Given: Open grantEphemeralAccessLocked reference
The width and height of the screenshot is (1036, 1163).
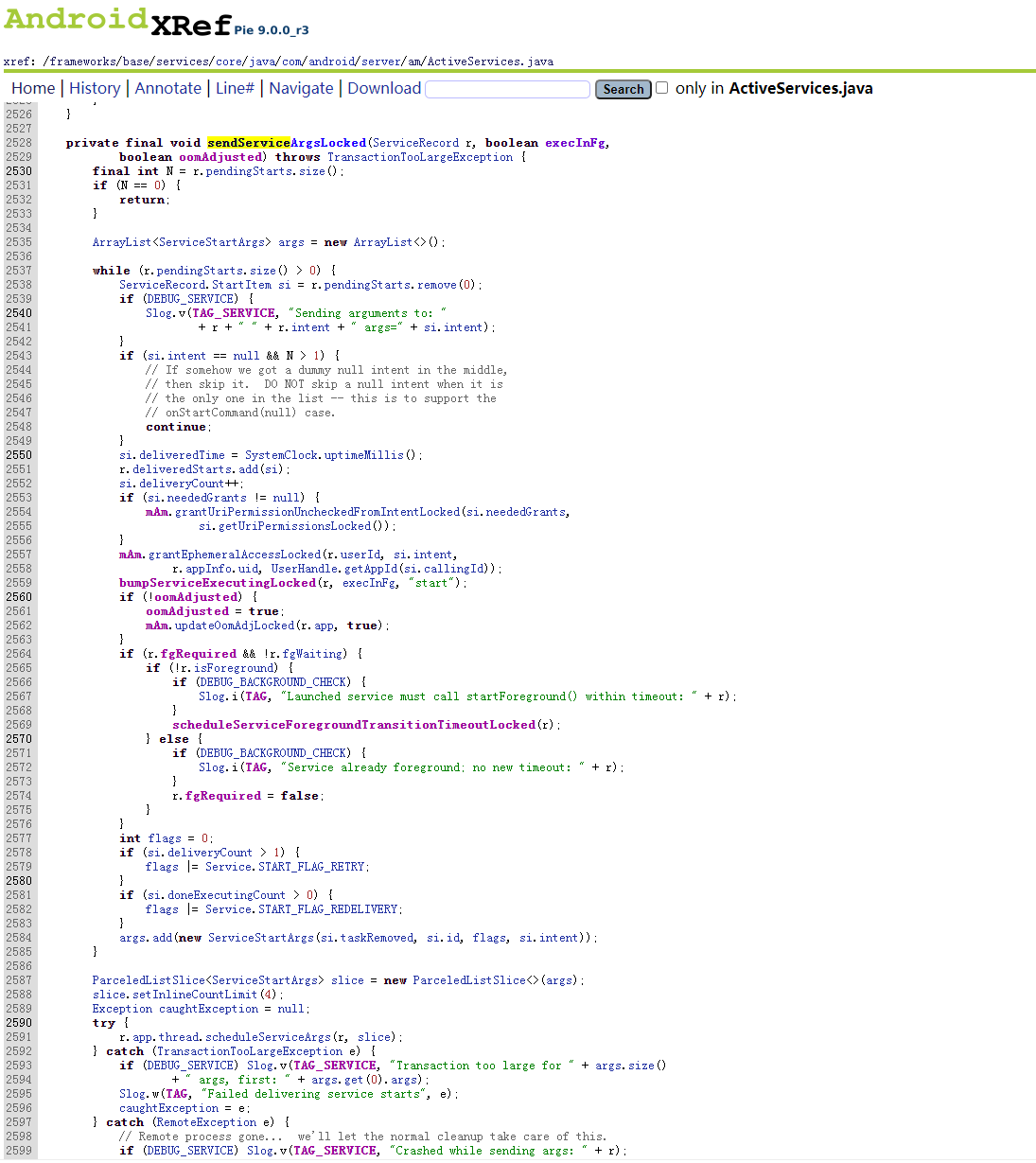Looking at the screenshot, I should [x=235, y=555].
